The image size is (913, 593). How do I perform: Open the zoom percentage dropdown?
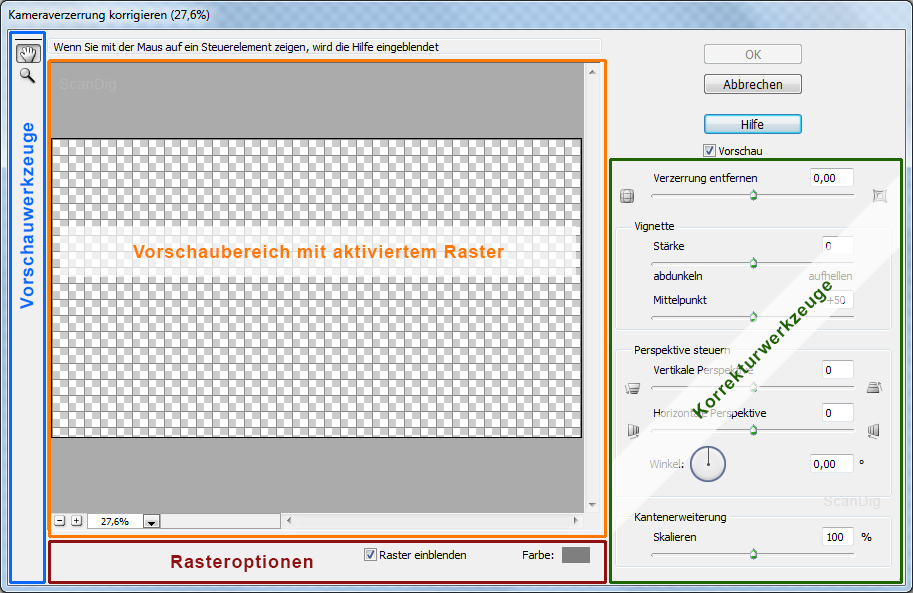click(152, 522)
